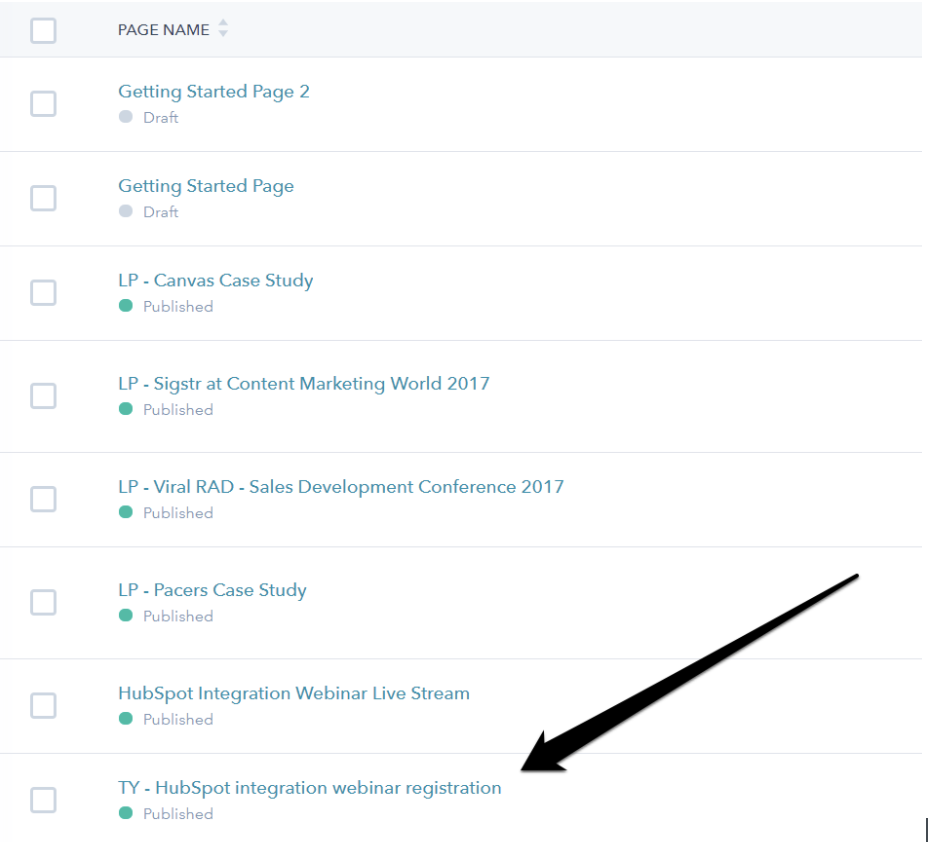Tick the select-all checkbox in header
Screen dimensions: 932x842
[x=43, y=30]
